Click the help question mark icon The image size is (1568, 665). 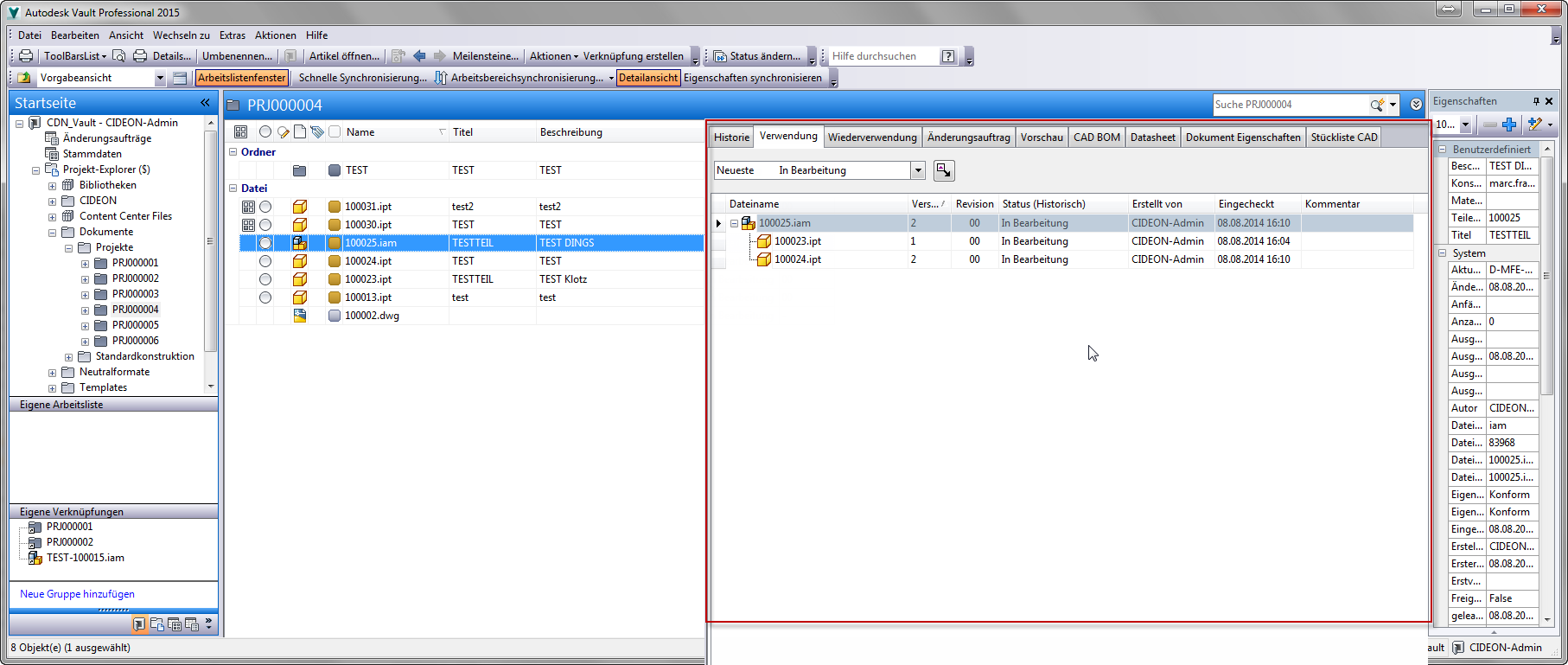(x=948, y=56)
